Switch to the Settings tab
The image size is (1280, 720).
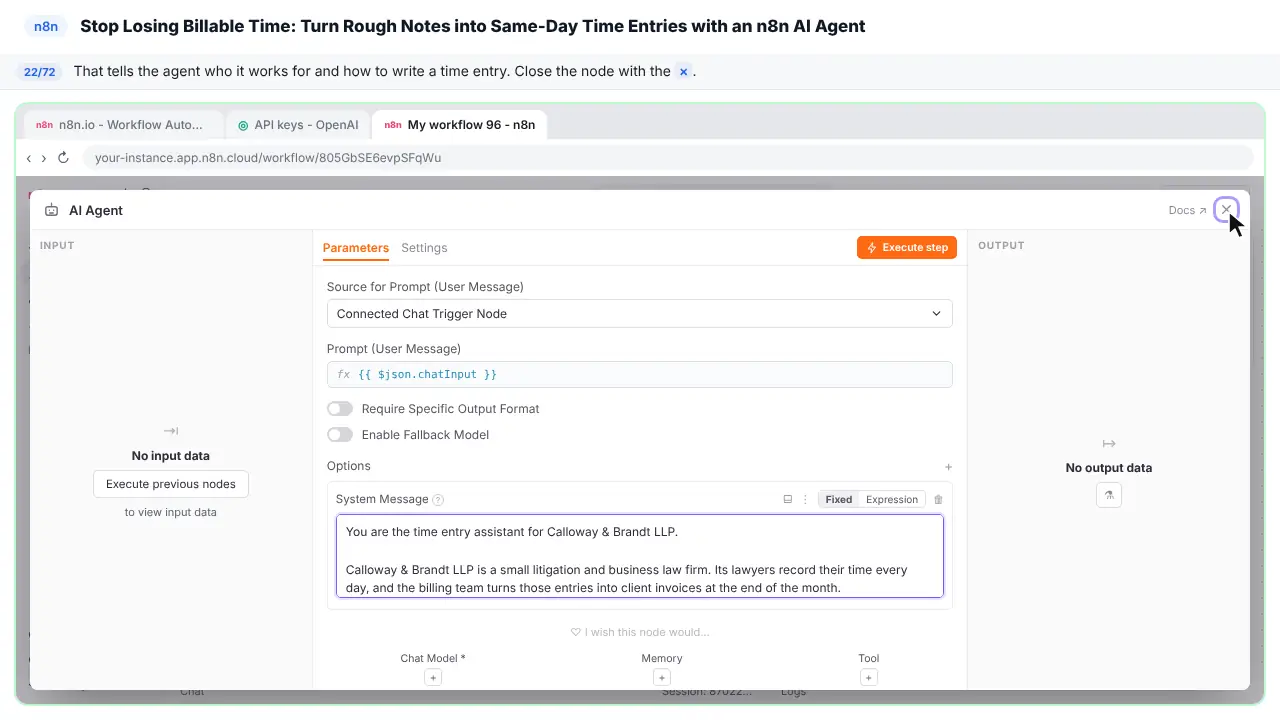(424, 248)
